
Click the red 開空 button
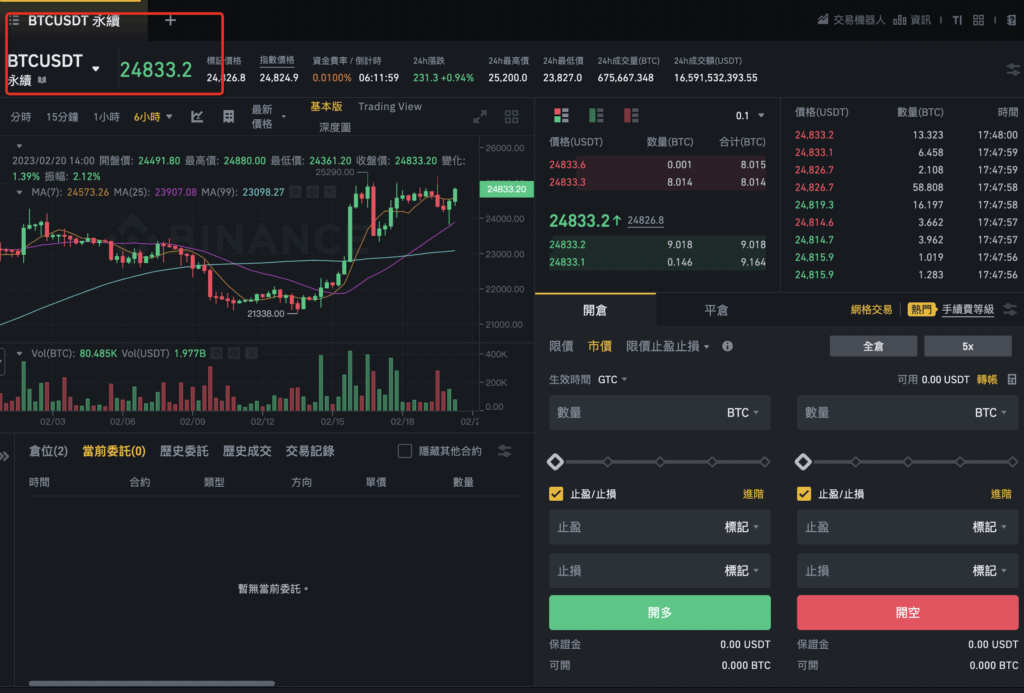click(907, 613)
